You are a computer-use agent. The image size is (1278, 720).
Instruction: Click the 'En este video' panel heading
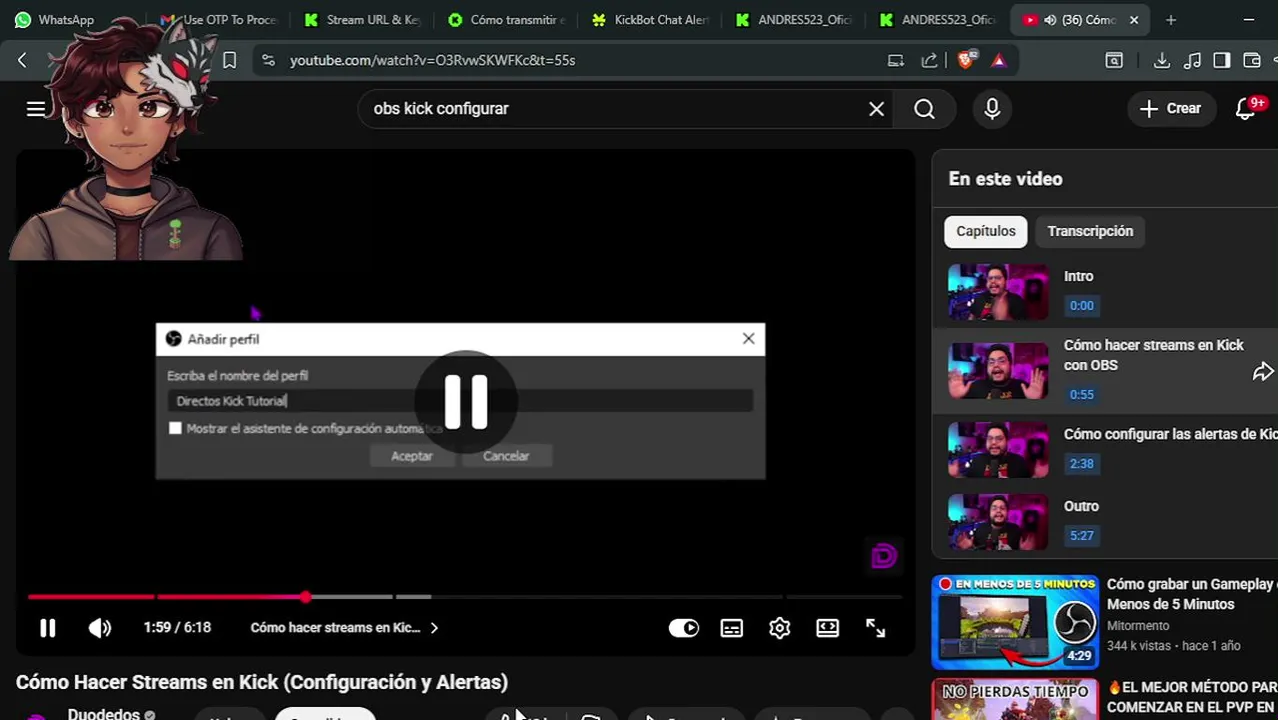click(1005, 179)
